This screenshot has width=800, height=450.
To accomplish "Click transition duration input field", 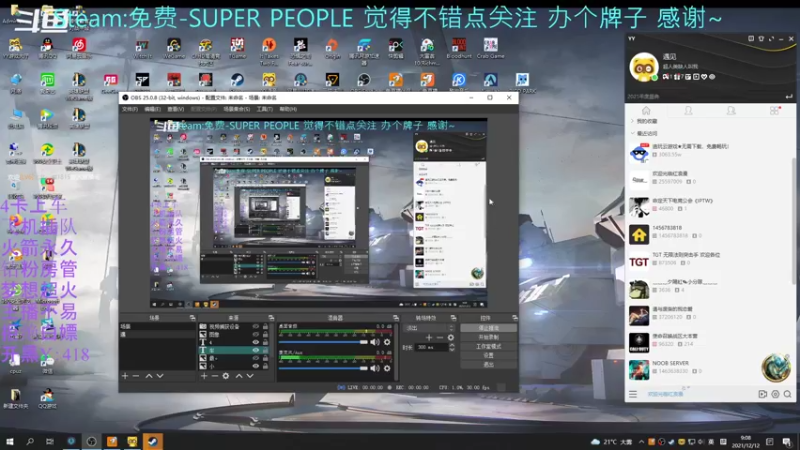I will [x=432, y=347].
